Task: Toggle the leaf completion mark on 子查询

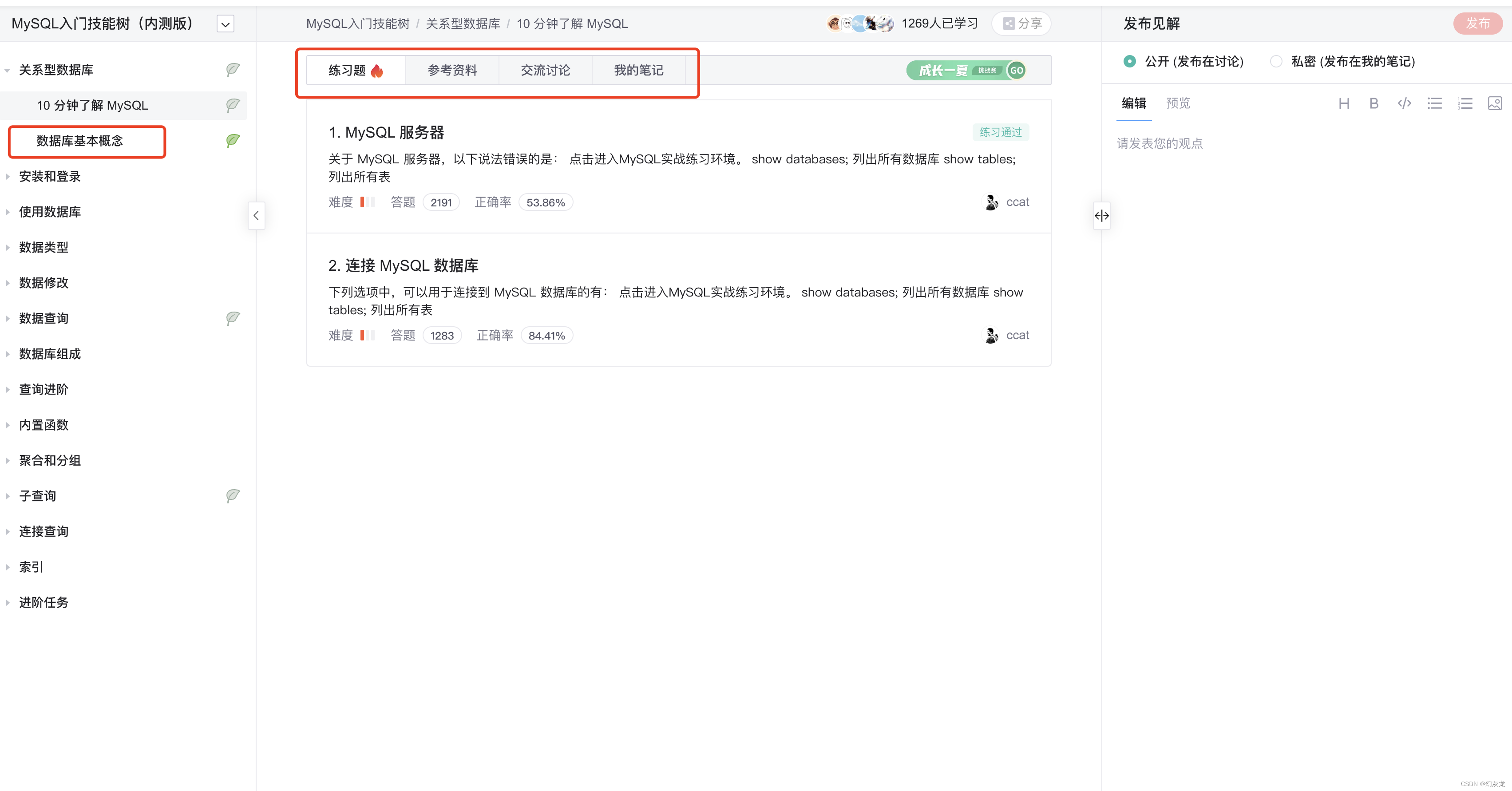Action: coord(233,495)
